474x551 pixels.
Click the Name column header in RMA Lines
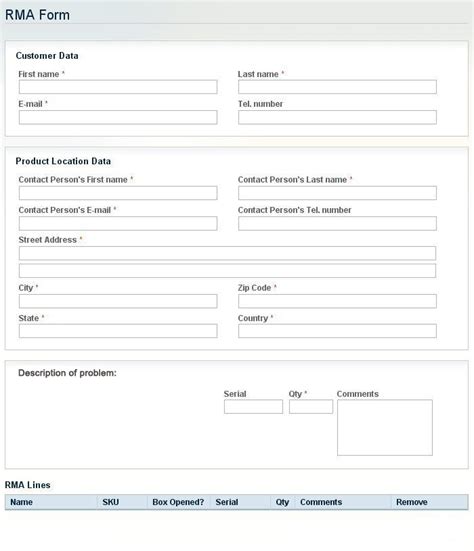click(21, 502)
